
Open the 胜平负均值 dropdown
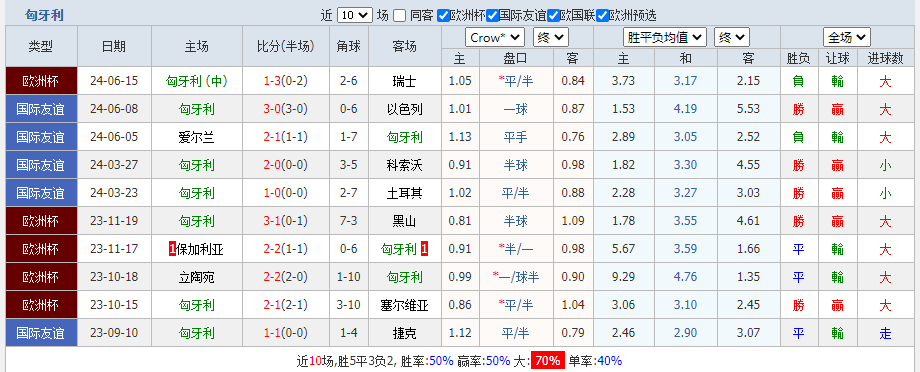(665, 38)
